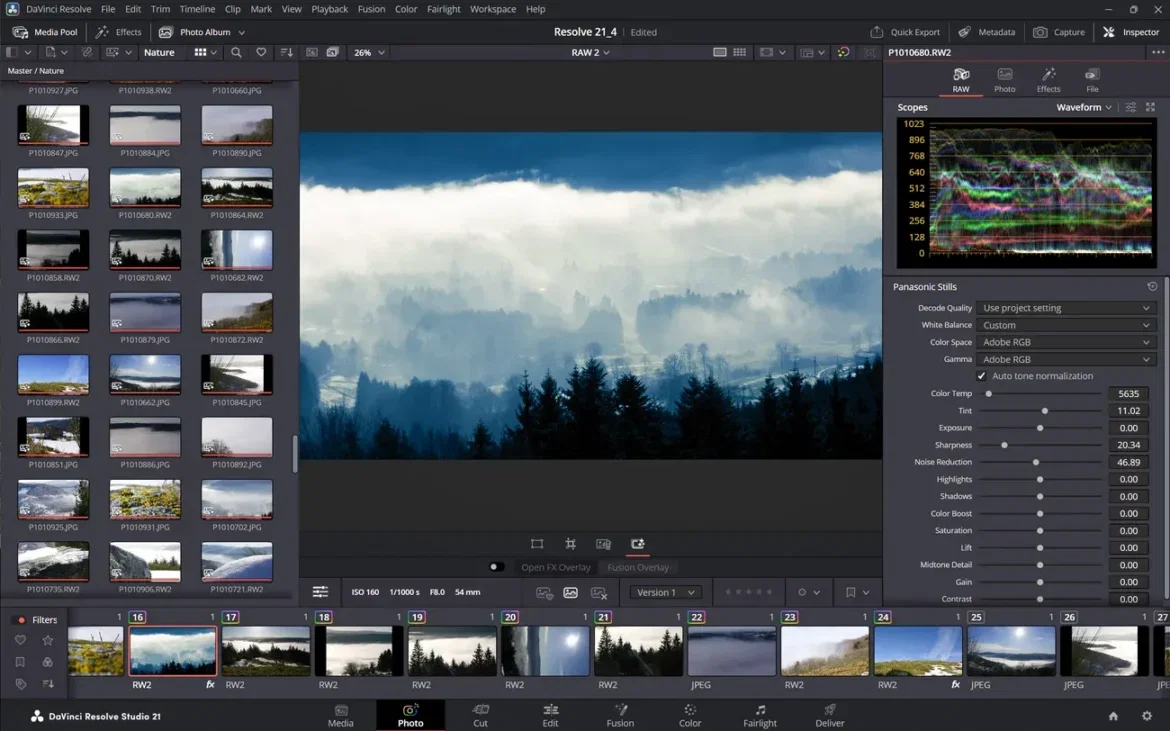Screen dimensions: 1170x731
Task: Click the Fusion Overlay button
Action: tap(638, 567)
